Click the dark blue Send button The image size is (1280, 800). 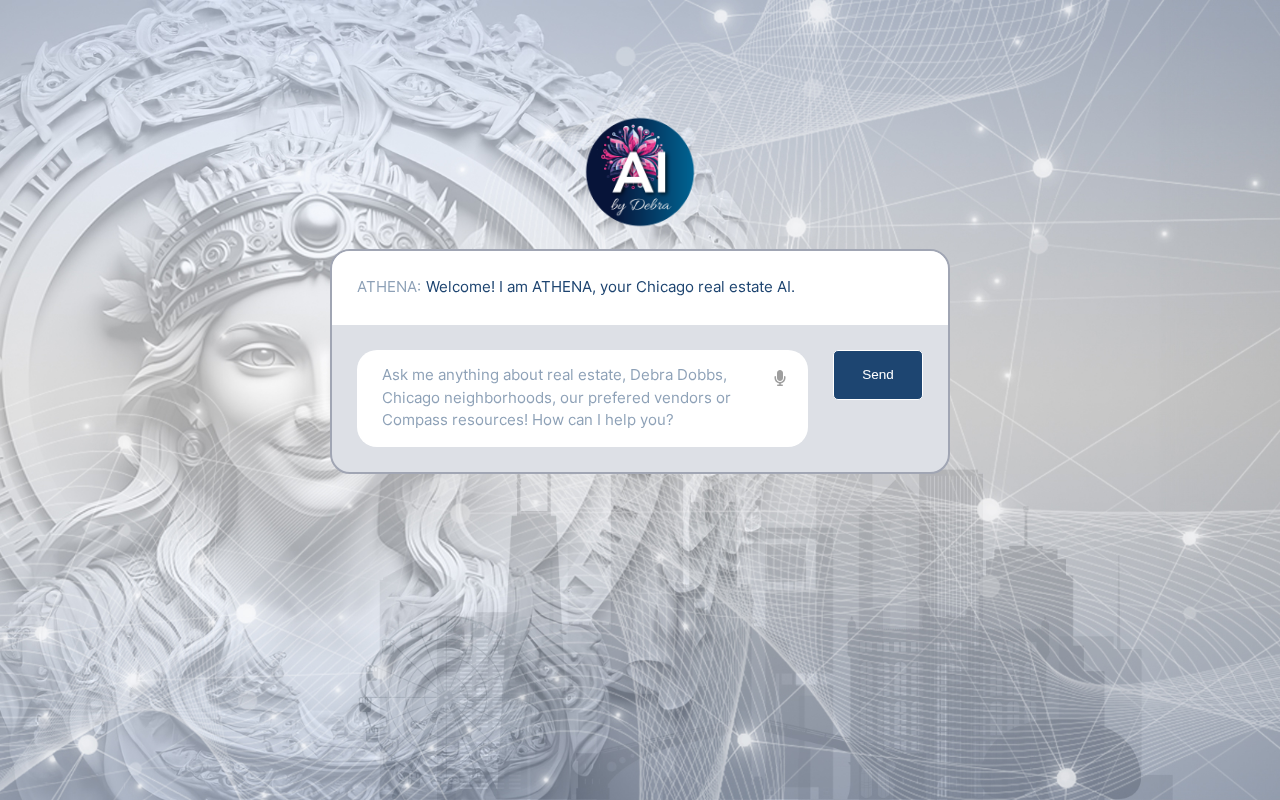click(878, 375)
